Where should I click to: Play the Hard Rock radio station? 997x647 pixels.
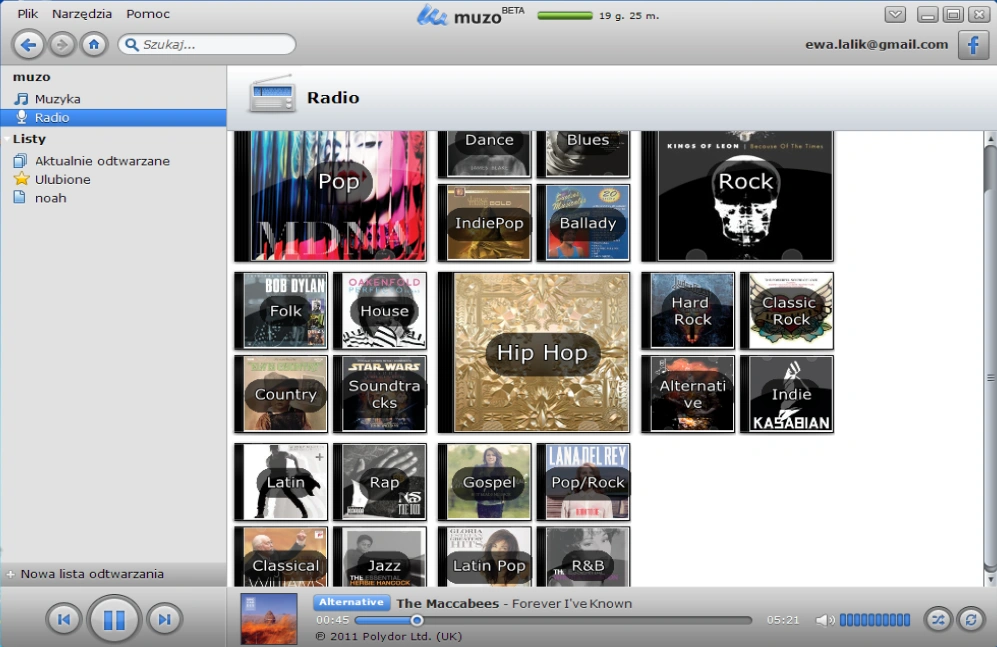(x=688, y=311)
